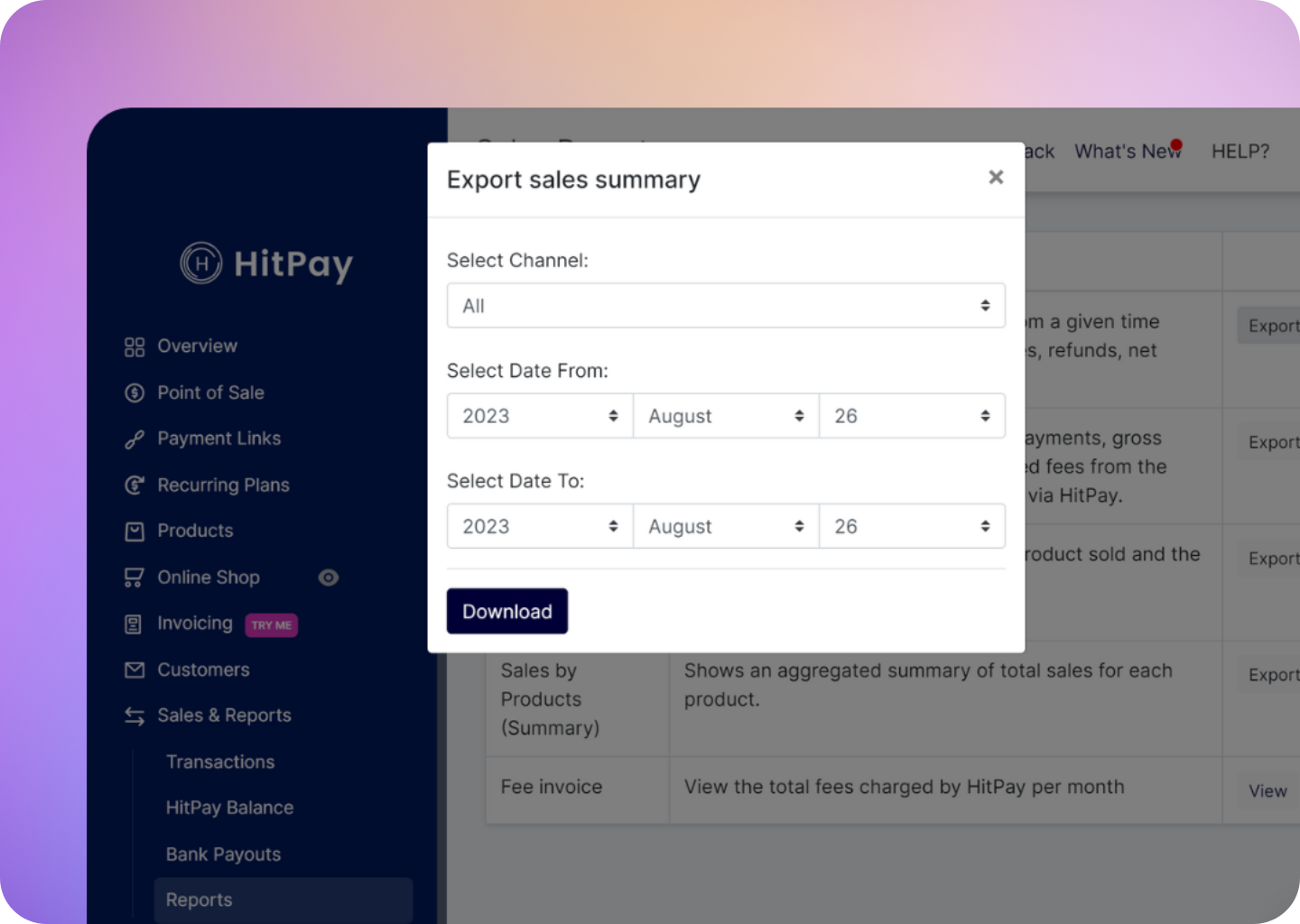Open Recurring Plans in the sidebar
The width and height of the screenshot is (1300, 924).
coord(223,485)
